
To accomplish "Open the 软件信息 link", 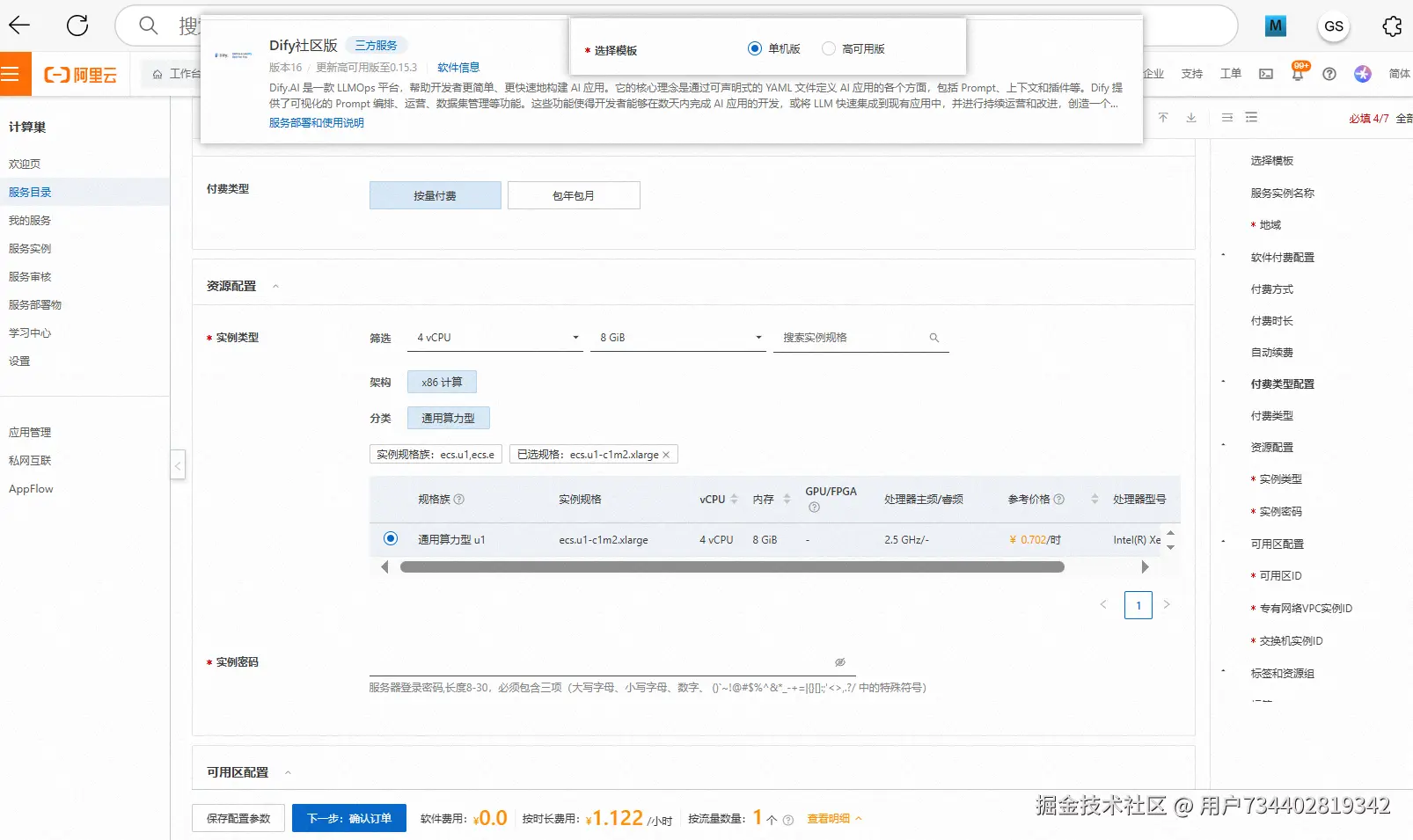I will [x=458, y=68].
